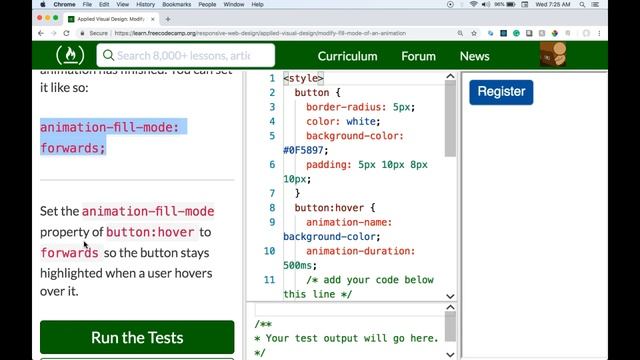The height and width of the screenshot is (360, 640).
Task: Open the user profile avatar
Action: pyautogui.click(x=553, y=54)
